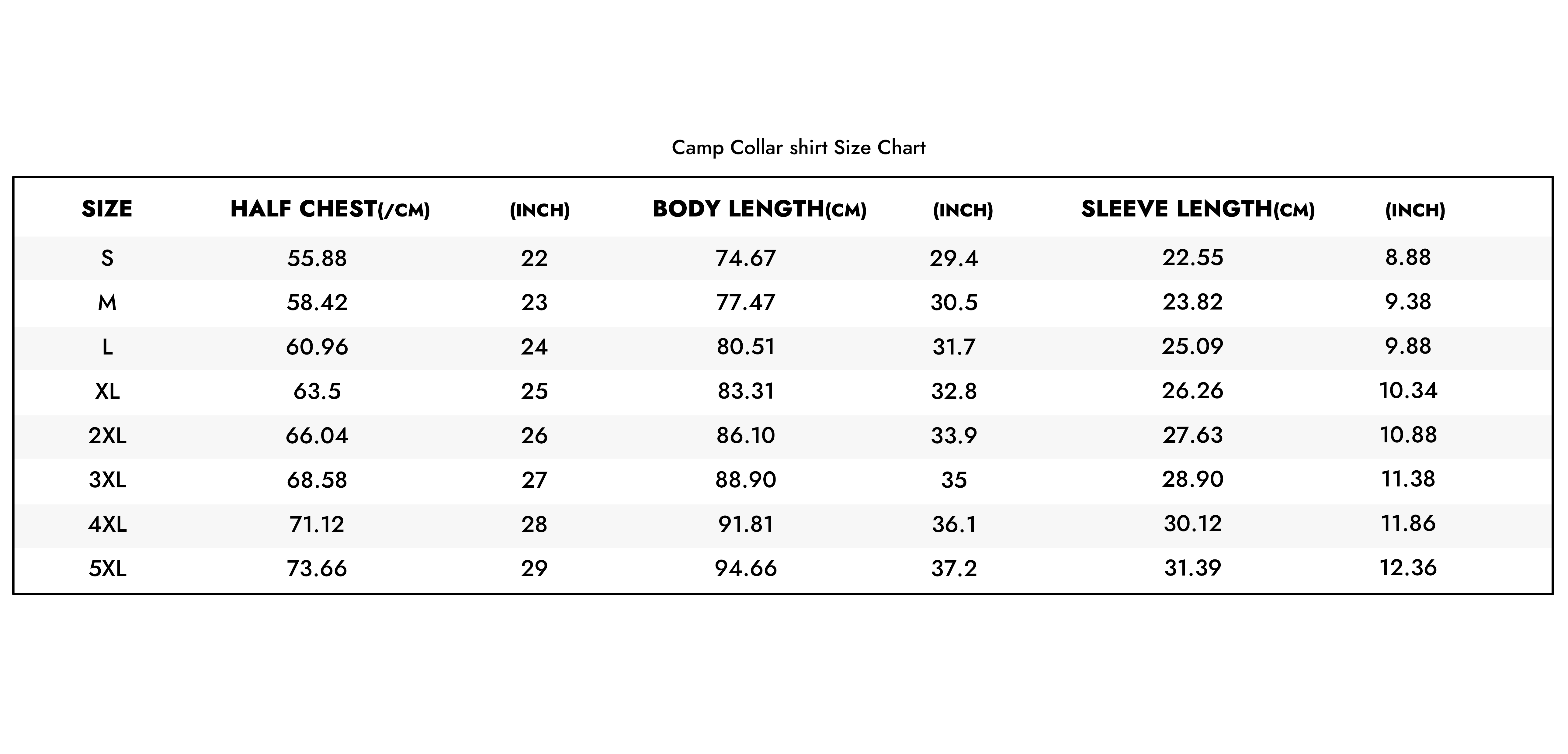Click the 10.34 sleeve inch value
The image size is (1568, 754).
tap(1408, 391)
